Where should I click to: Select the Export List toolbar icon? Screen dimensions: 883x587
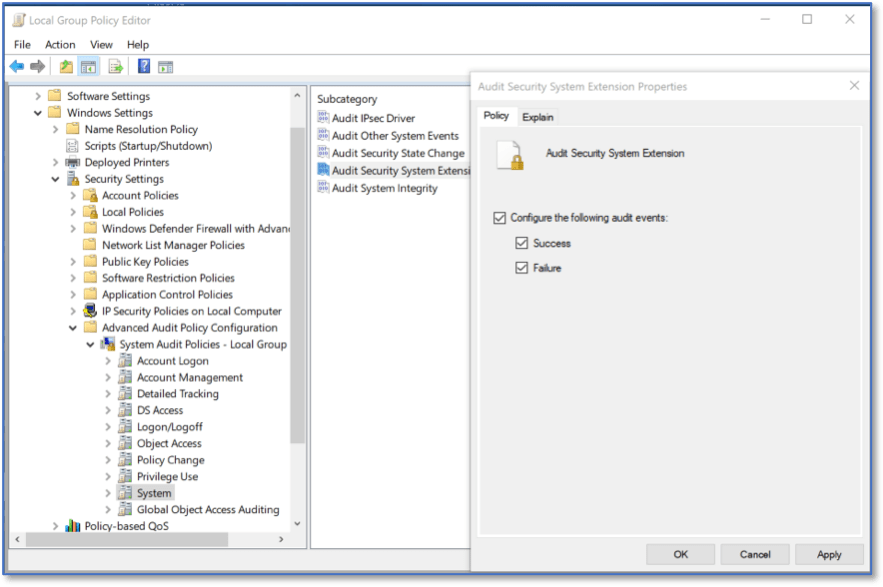tap(113, 66)
